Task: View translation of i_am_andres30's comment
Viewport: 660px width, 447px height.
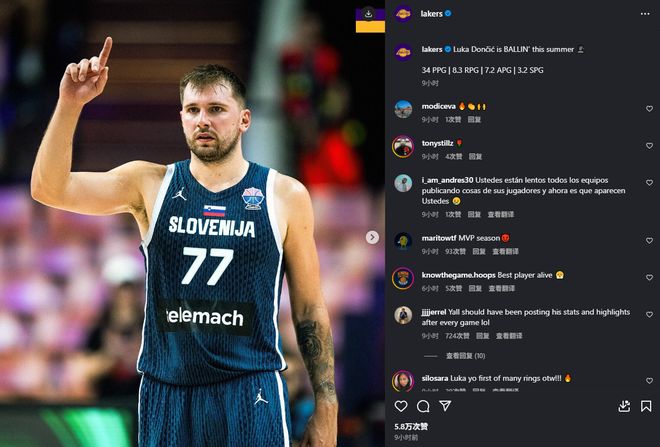Action: (500, 214)
